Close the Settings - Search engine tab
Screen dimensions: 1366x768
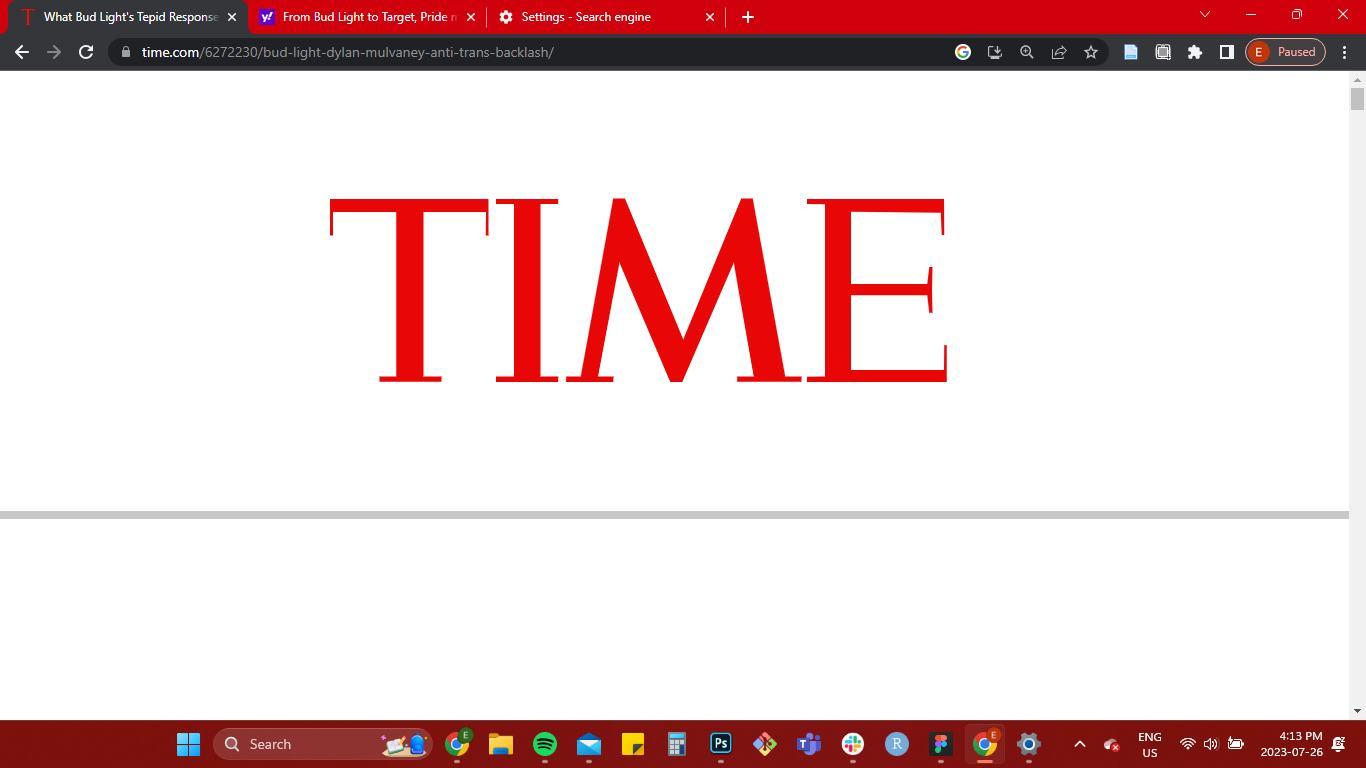(710, 17)
